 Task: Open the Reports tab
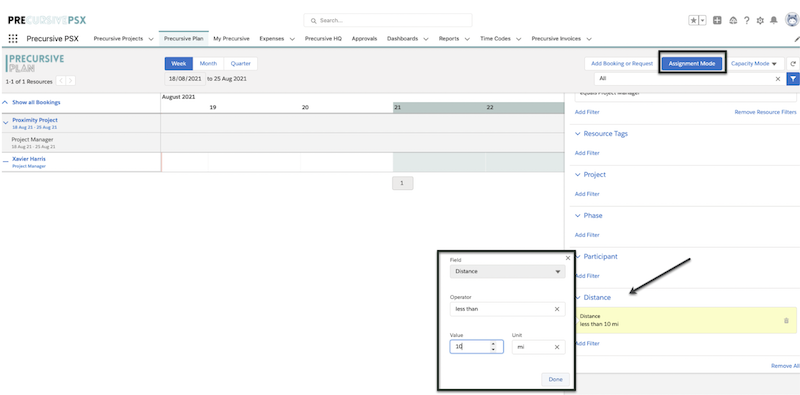448,39
